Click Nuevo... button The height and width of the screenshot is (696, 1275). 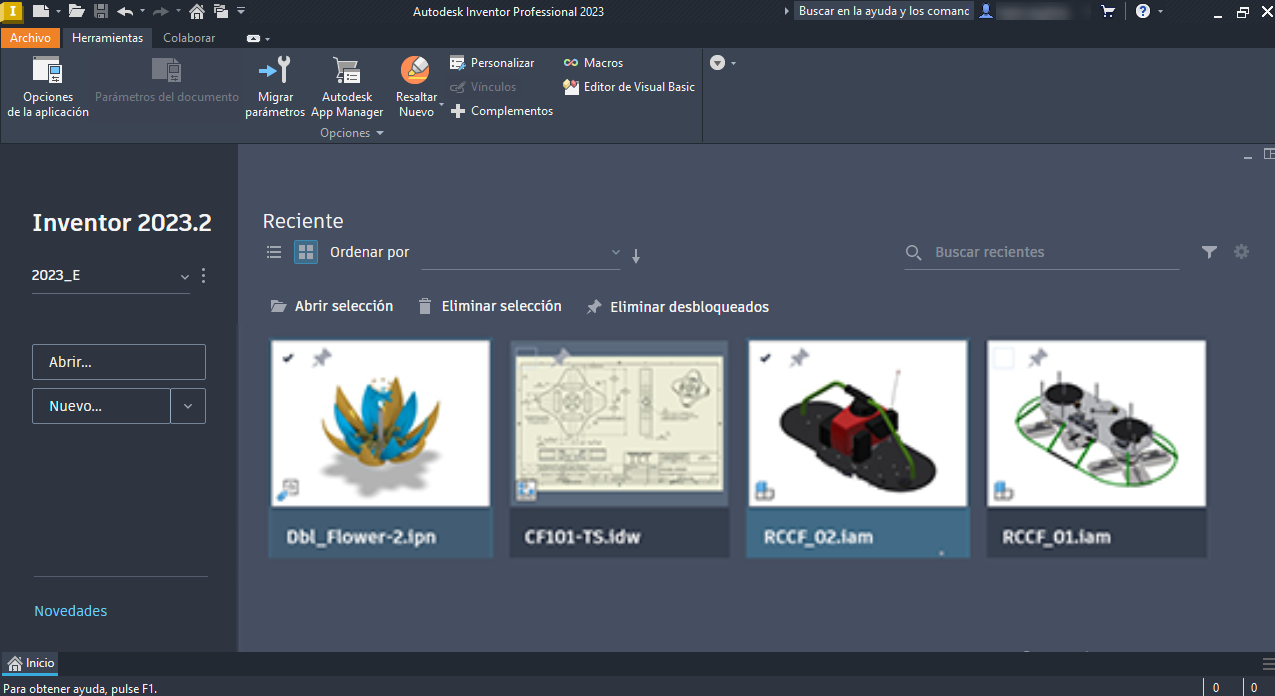coord(101,407)
